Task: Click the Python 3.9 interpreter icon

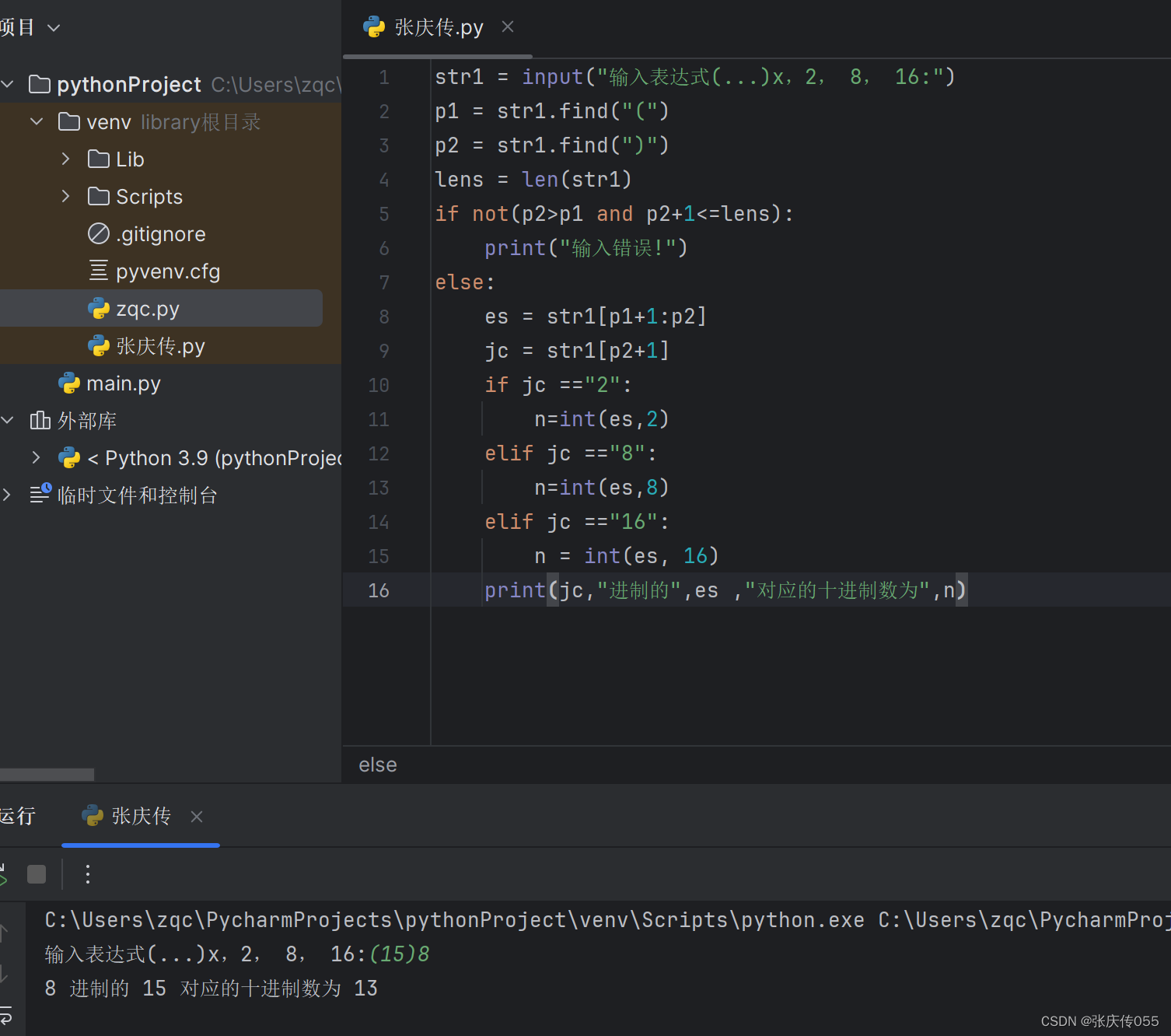Action: [x=69, y=457]
